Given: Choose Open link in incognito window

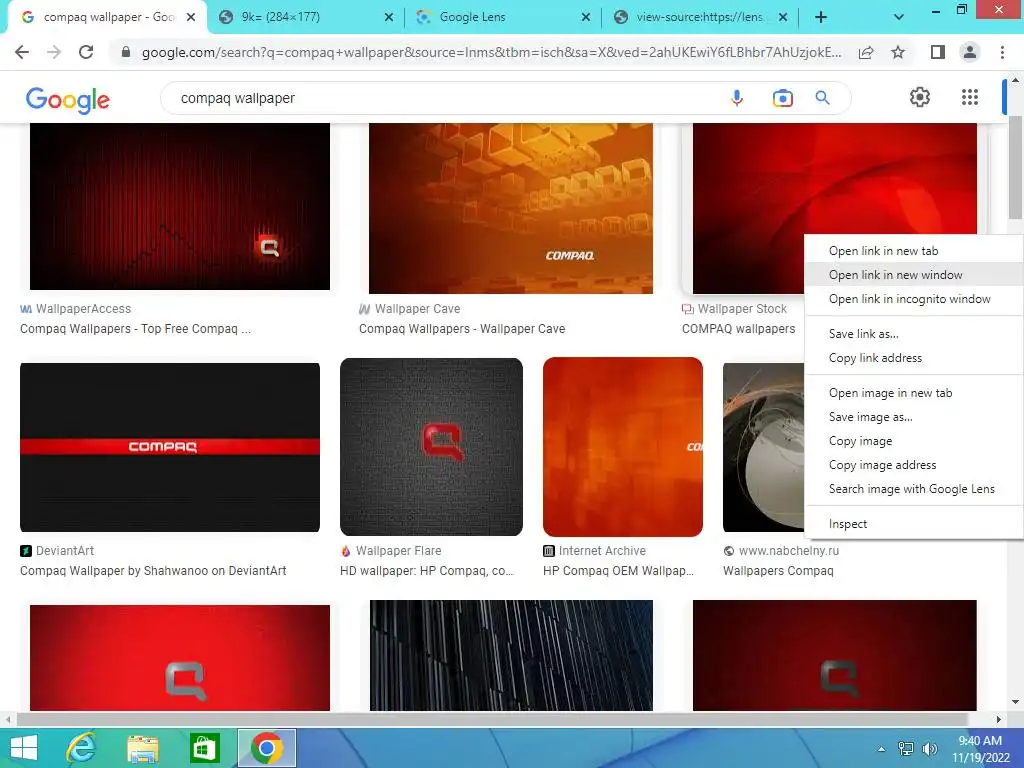Looking at the screenshot, I should 914,299.
